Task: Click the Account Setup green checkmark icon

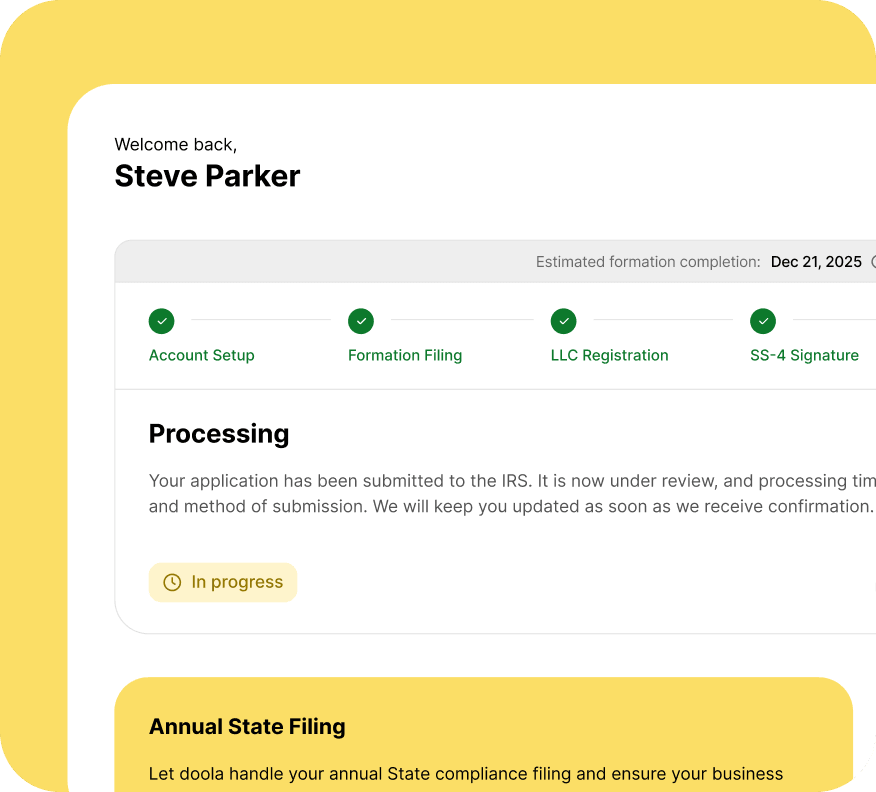Action: pyautogui.click(x=161, y=321)
